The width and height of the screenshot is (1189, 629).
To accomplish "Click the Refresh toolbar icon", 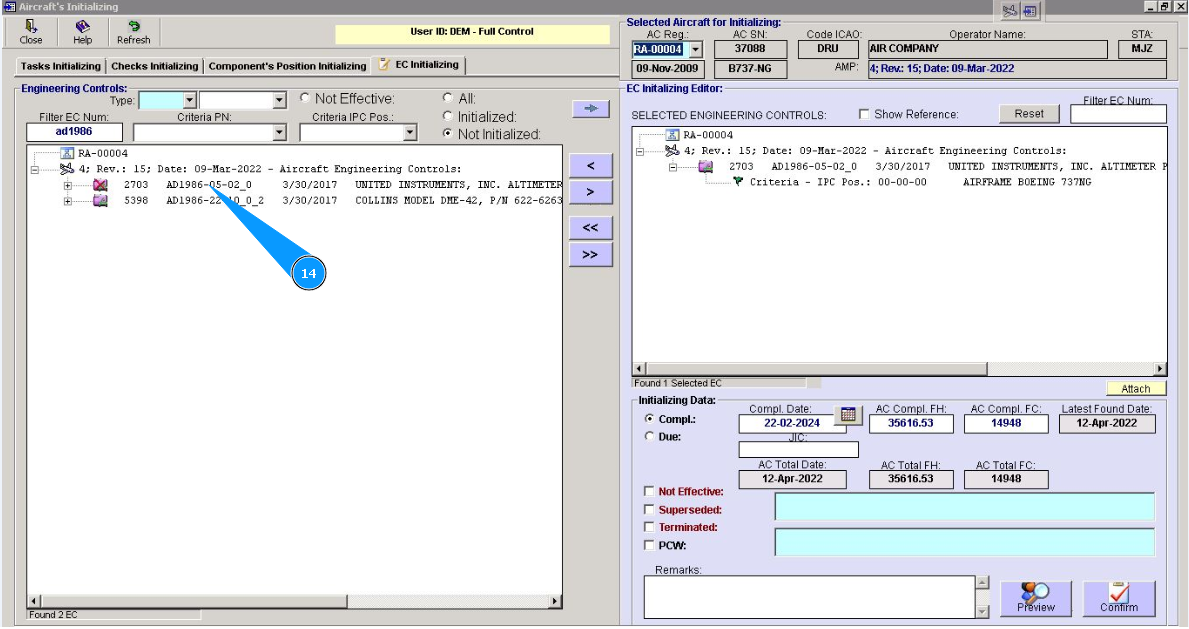I will click(133, 27).
